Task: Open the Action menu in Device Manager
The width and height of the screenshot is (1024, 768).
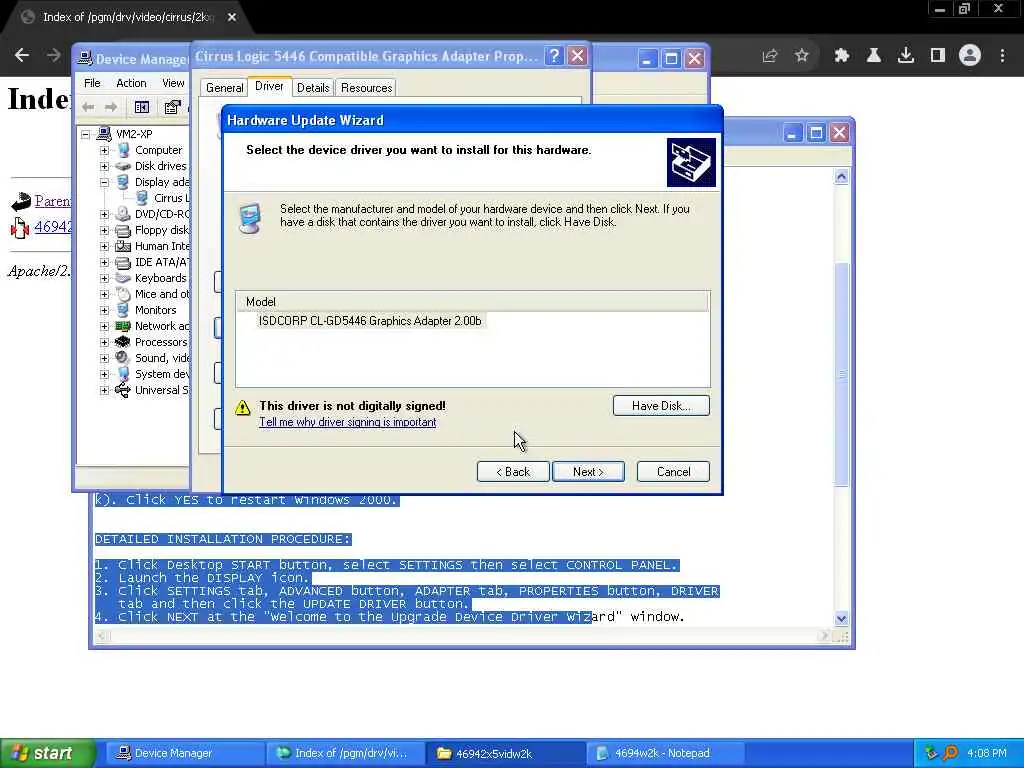Action: click(131, 83)
